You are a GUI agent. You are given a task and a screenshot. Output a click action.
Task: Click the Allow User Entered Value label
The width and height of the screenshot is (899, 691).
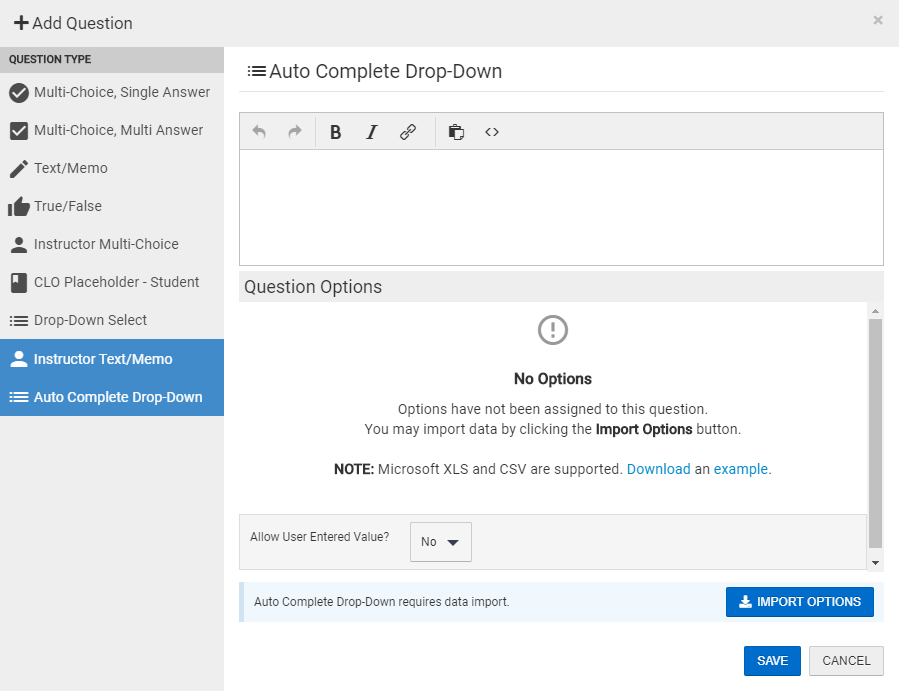(319, 537)
